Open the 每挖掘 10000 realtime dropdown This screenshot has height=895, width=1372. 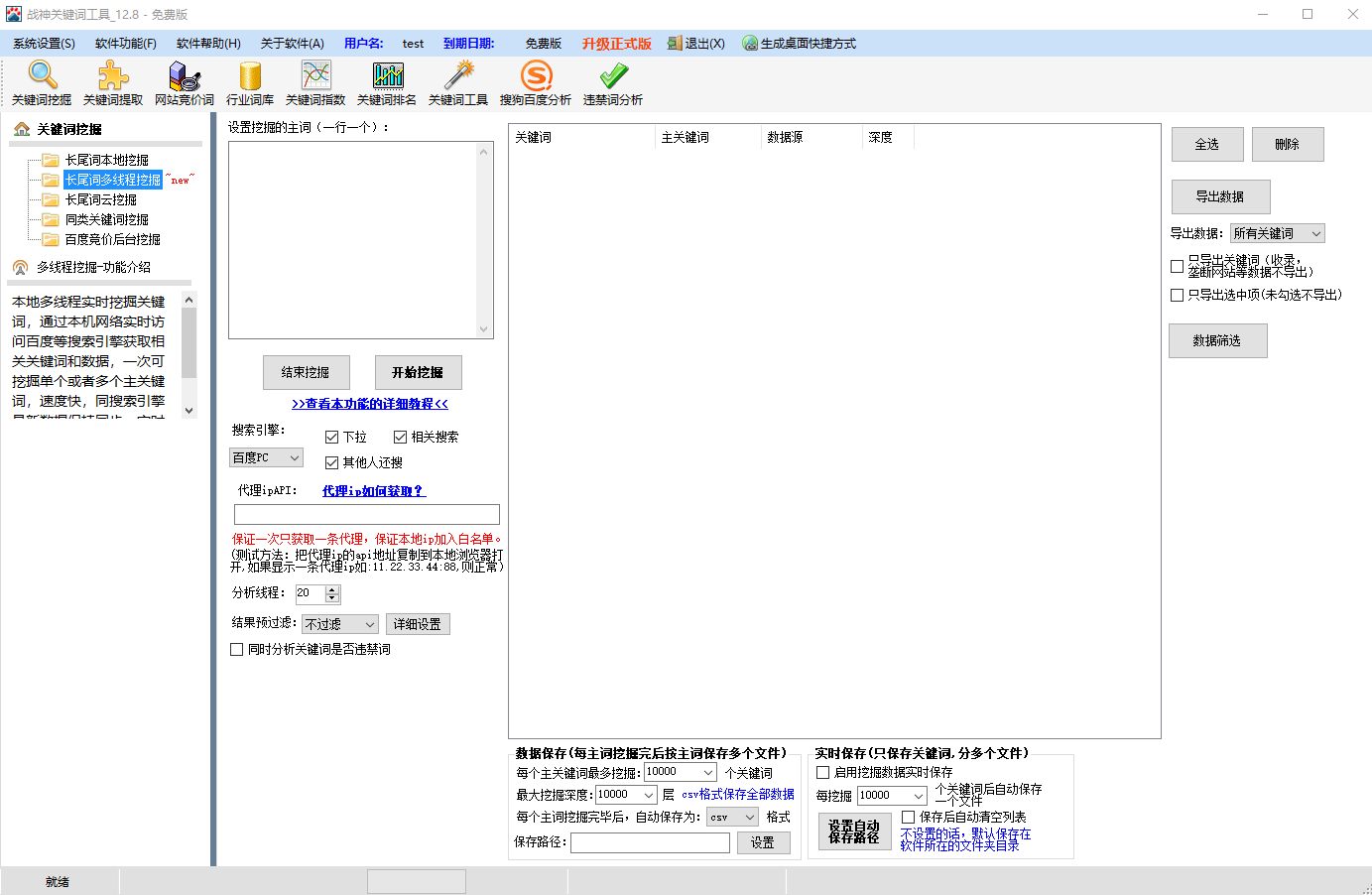coord(893,795)
